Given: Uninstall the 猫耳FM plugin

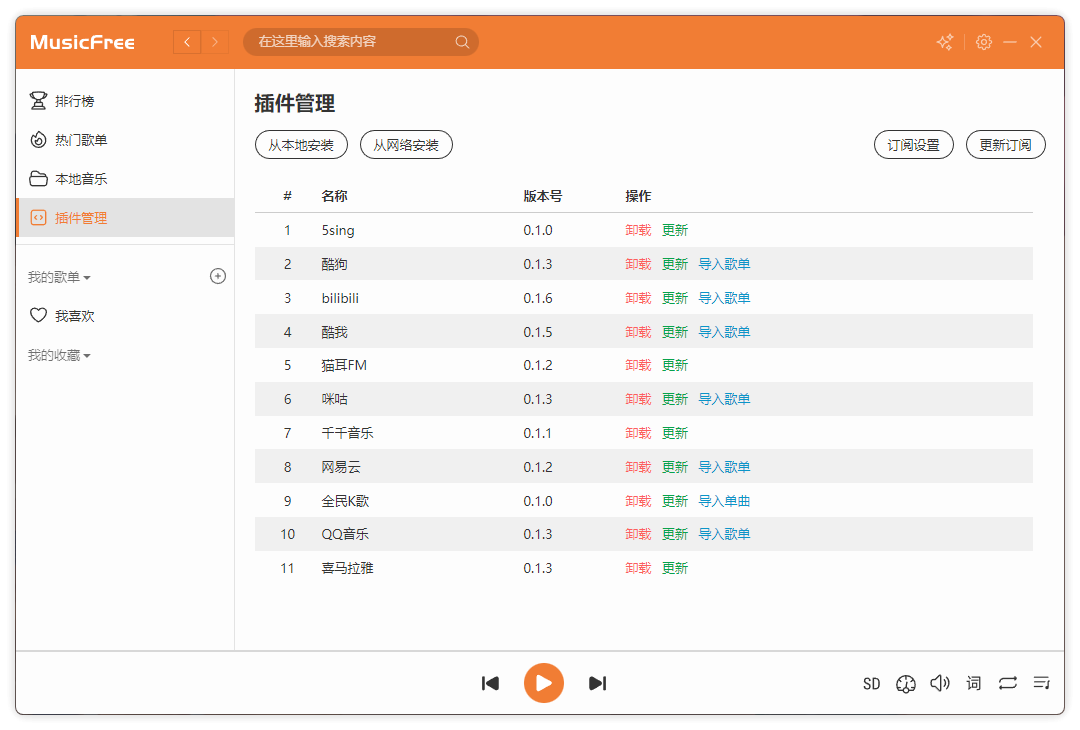Looking at the screenshot, I should tap(638, 365).
